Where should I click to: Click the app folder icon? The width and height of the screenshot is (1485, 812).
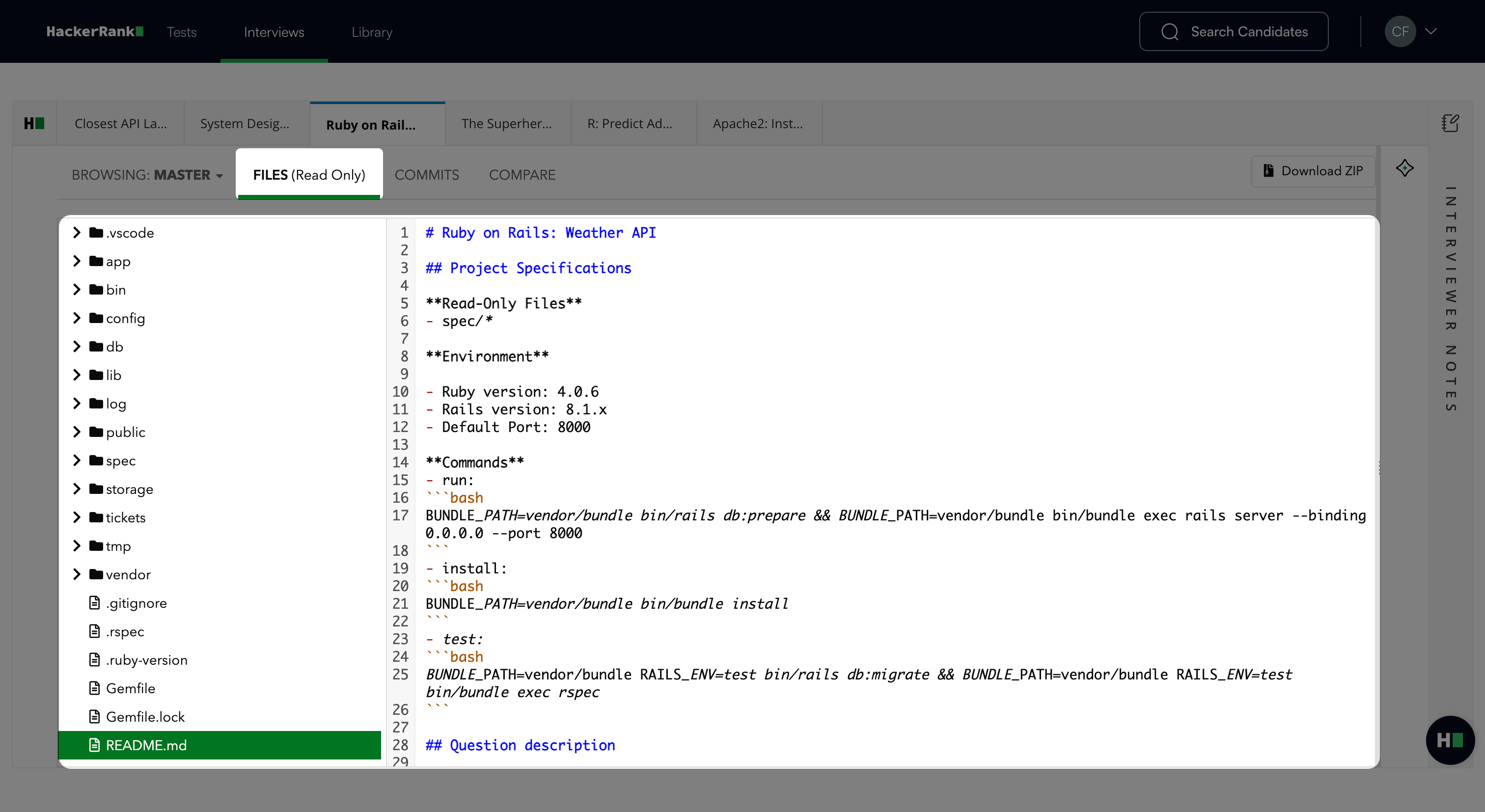[96, 261]
